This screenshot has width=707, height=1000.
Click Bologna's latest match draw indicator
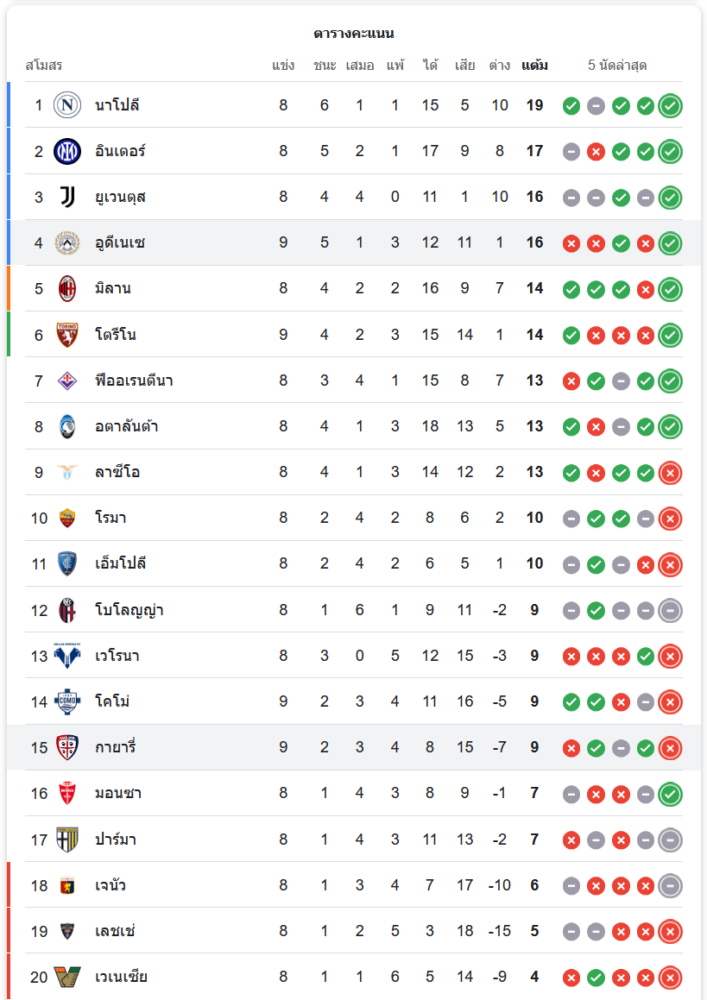tap(671, 610)
